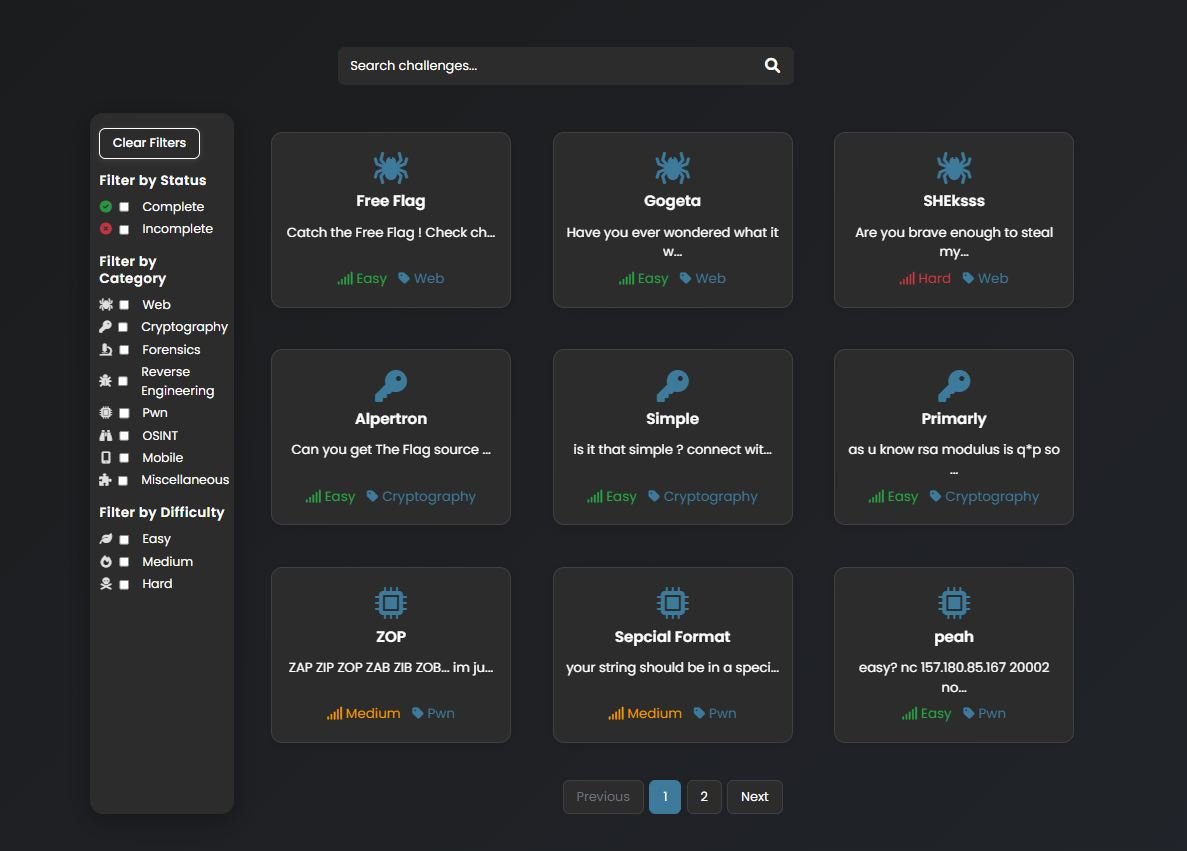The height and width of the screenshot is (851, 1187).
Task: Open the peah challenge title
Action: point(954,637)
